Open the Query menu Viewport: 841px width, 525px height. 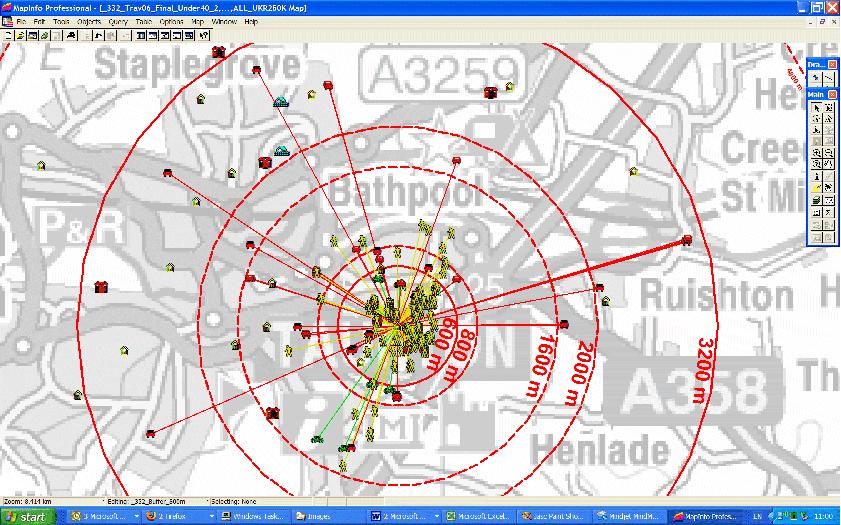click(118, 22)
